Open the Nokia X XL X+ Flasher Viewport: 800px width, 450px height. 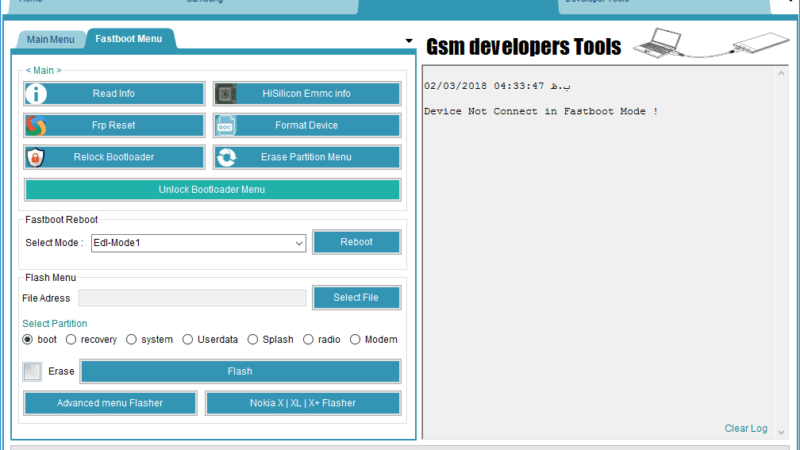[x=303, y=403]
